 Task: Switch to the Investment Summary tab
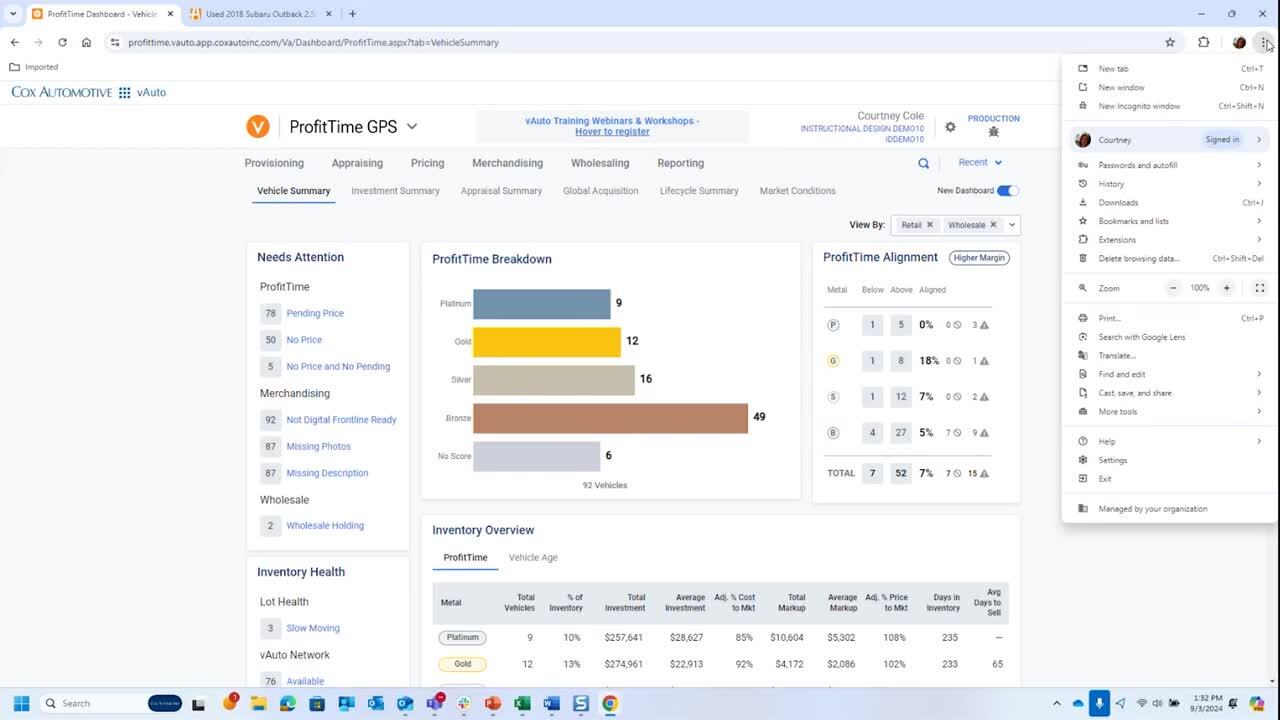coord(395,191)
